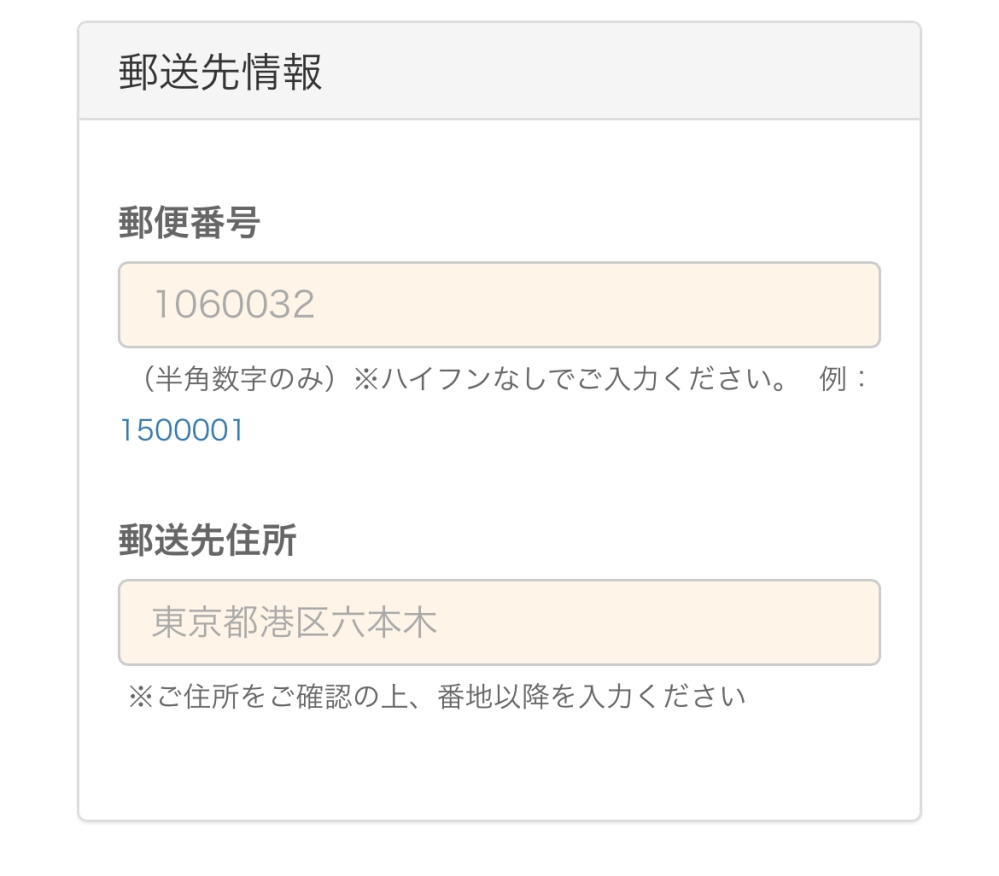Click the 郵便番号 input field
Image resolution: width=999 pixels, height=876 pixels.
pos(498,305)
